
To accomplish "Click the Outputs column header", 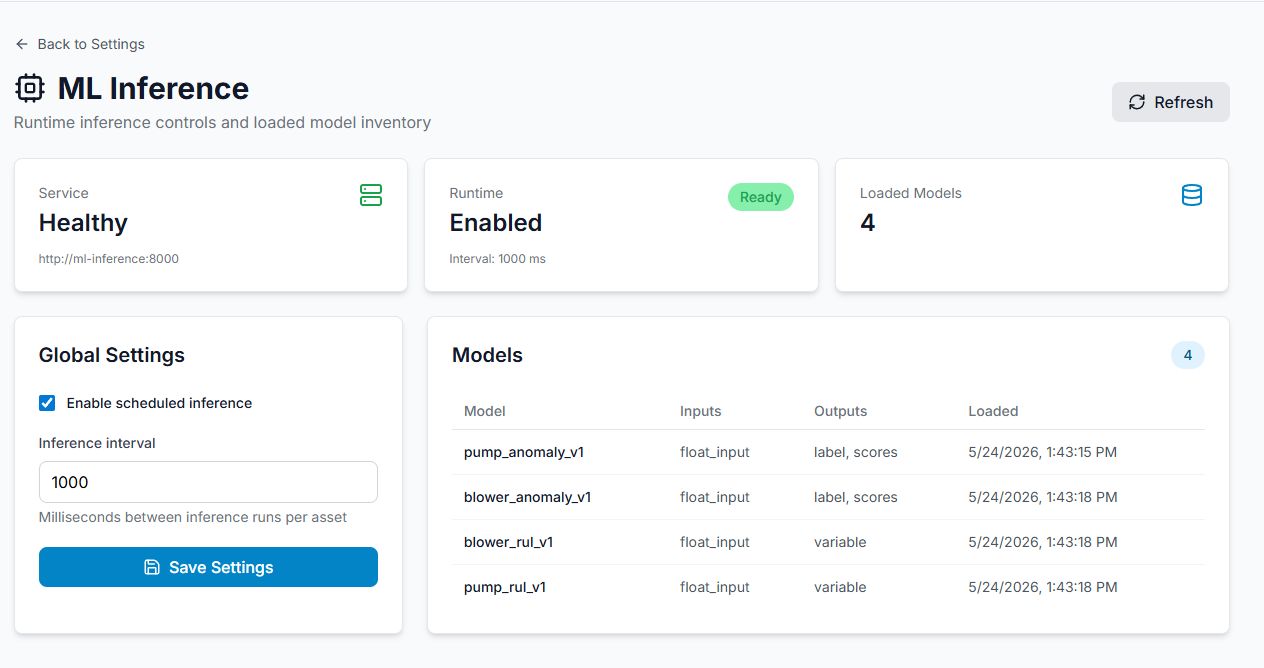I will coord(841,411).
